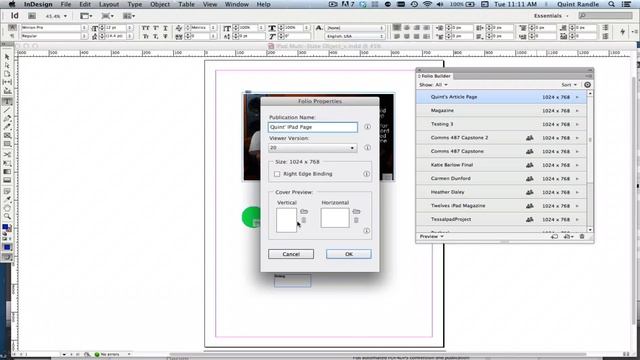Click the Cancel button
The height and width of the screenshot is (360, 640).
291,254
